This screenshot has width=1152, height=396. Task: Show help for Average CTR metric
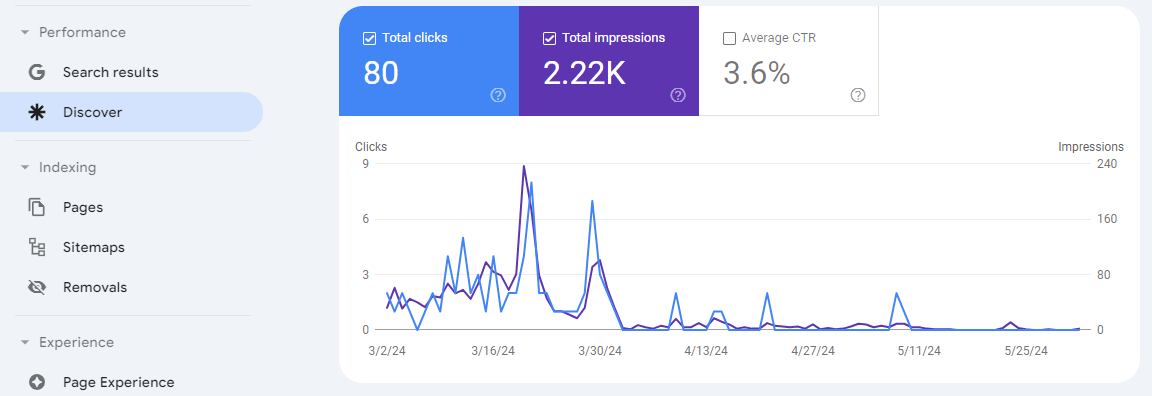[x=857, y=95]
